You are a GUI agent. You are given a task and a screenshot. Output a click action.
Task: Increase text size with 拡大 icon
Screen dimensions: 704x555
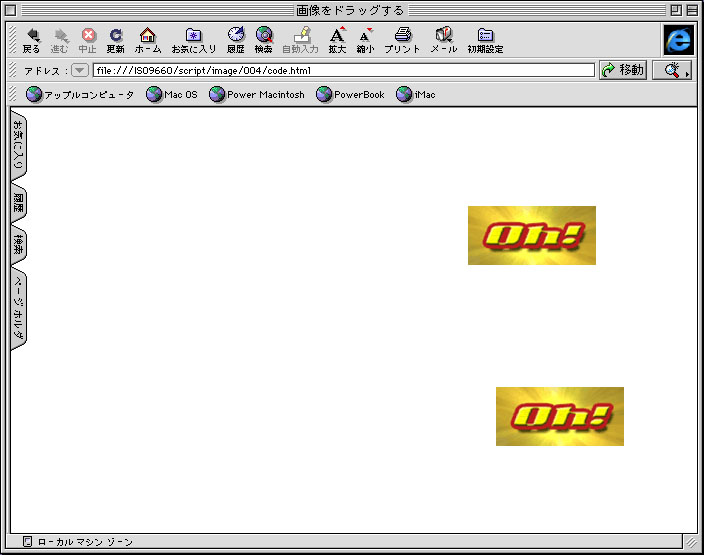tap(337, 40)
